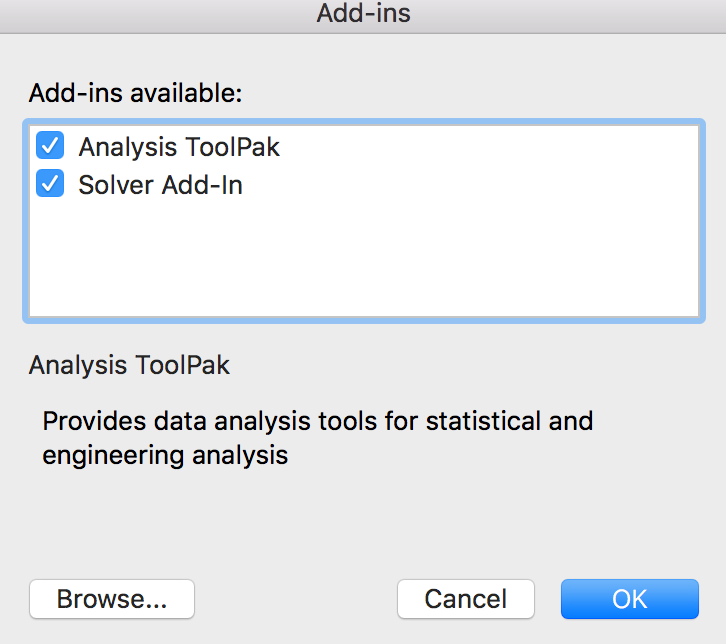Click the Analysis ToolPak heading below the list
726x644 pixels.
click(x=129, y=365)
